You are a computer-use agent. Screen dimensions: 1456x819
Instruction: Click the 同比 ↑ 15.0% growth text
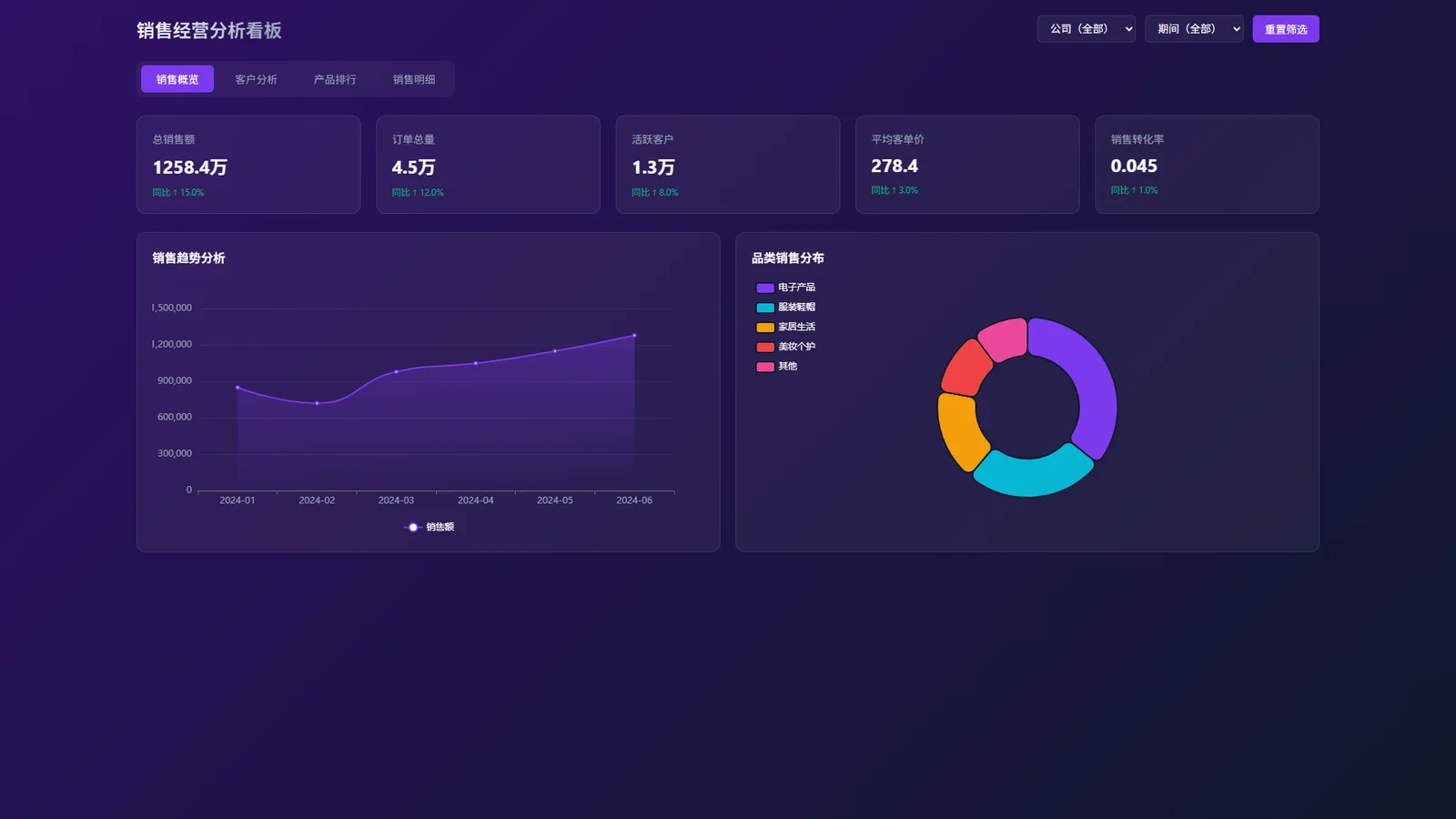[x=178, y=193]
